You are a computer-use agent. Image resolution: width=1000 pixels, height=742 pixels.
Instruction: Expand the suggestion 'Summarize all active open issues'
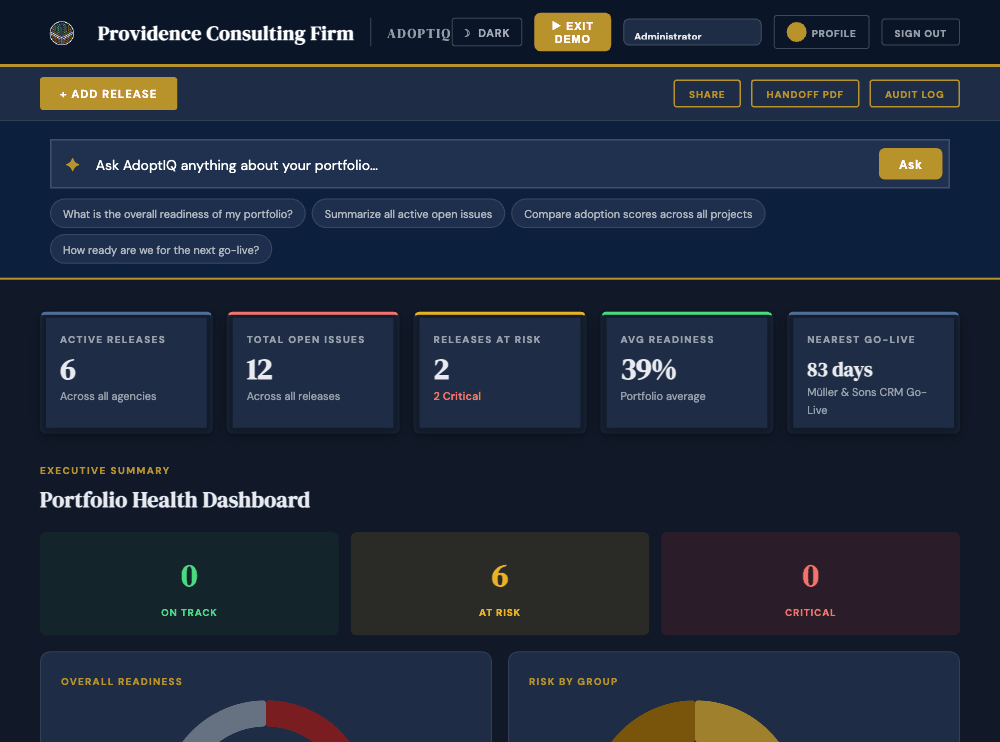coord(408,213)
